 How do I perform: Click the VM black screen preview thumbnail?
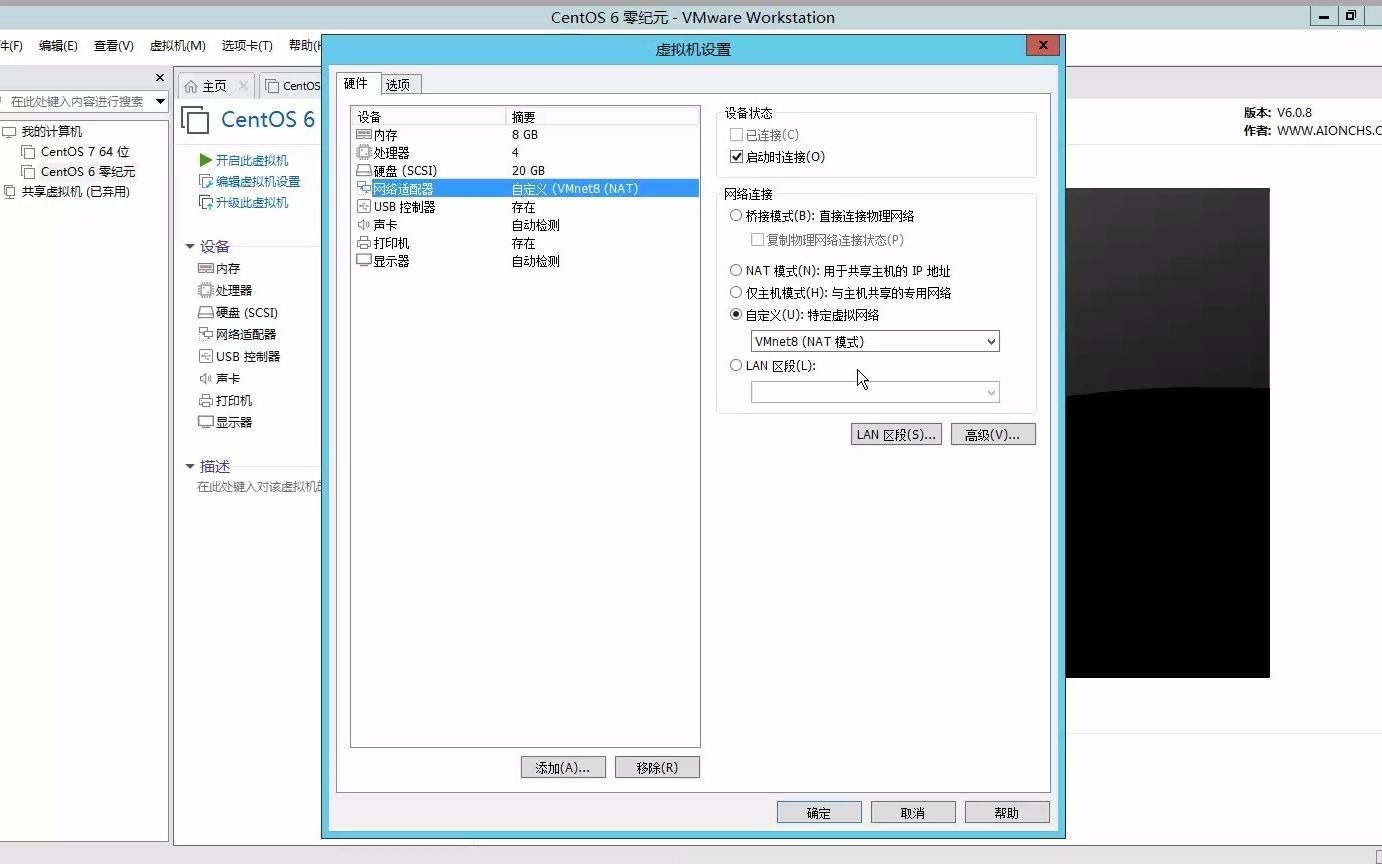coord(1167,433)
